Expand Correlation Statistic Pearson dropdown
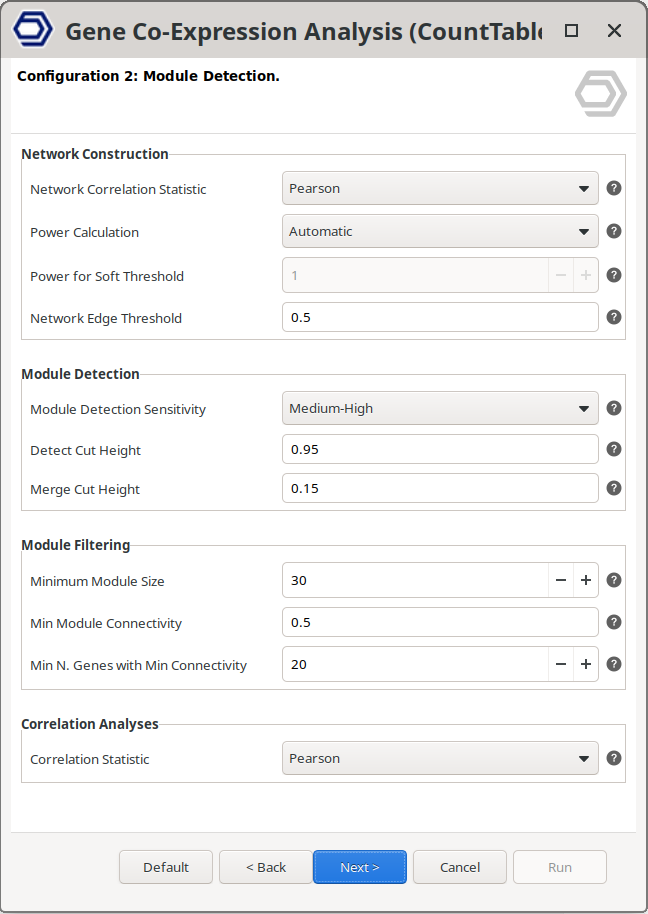 440,758
